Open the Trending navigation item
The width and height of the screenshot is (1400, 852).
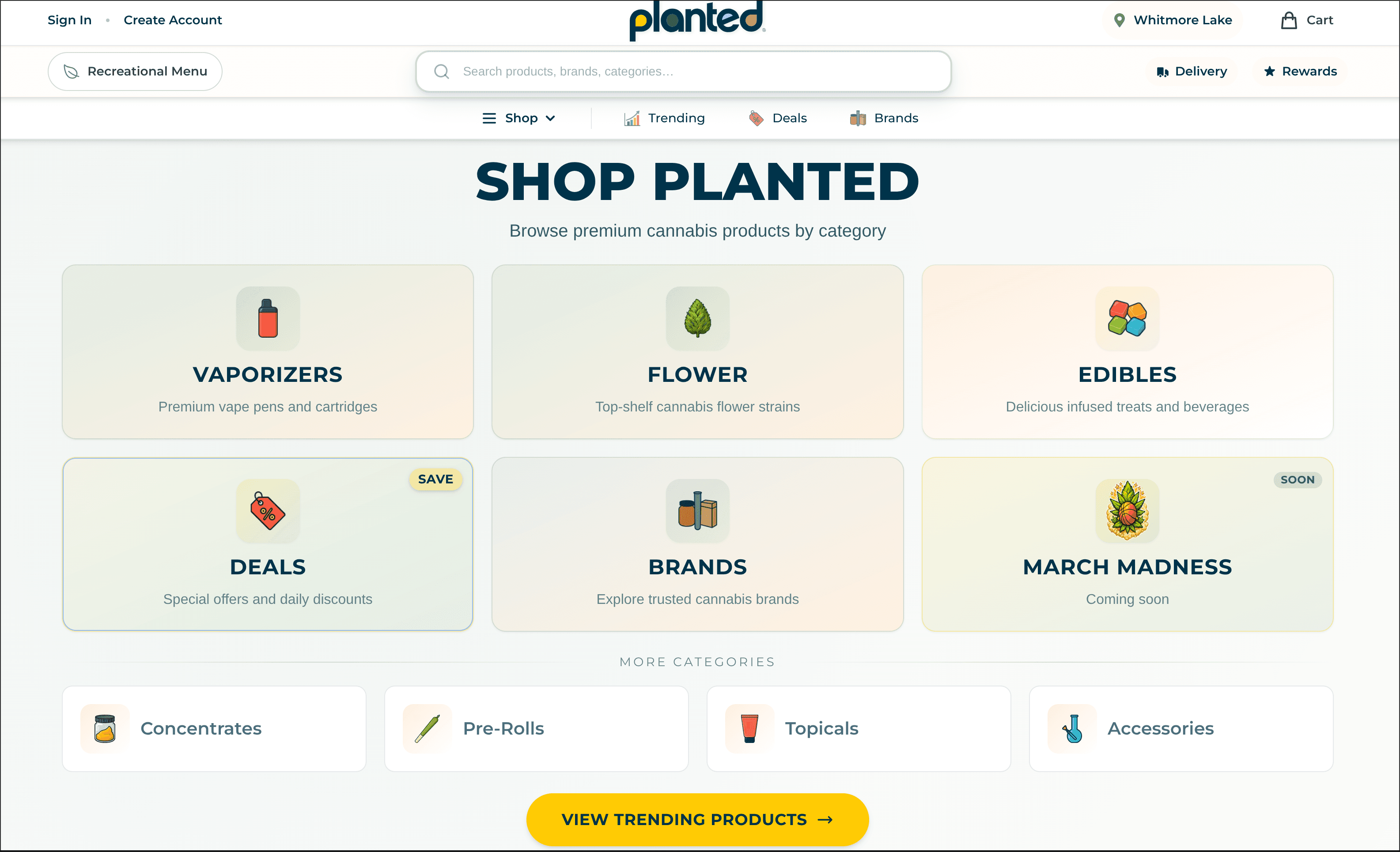tap(664, 117)
